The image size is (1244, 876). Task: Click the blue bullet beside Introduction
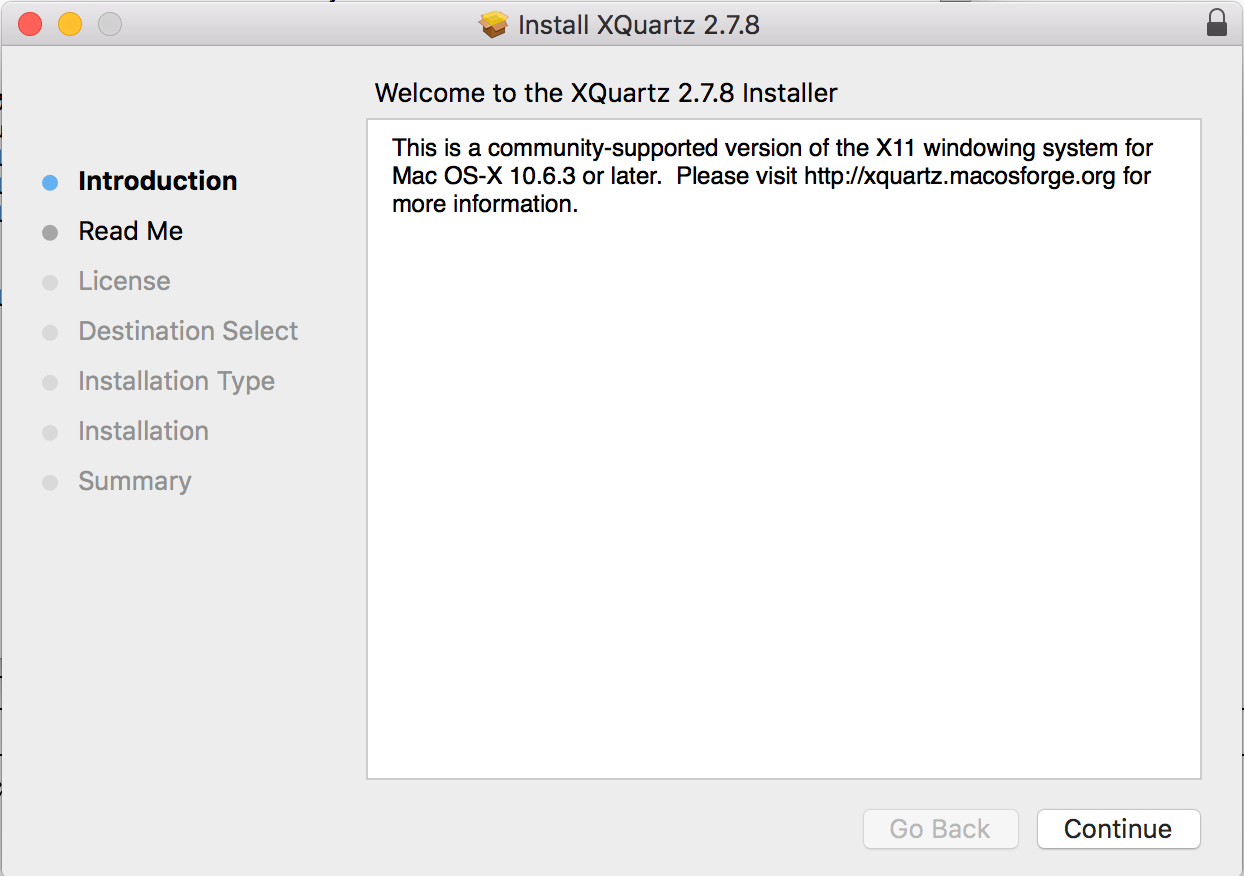50,182
